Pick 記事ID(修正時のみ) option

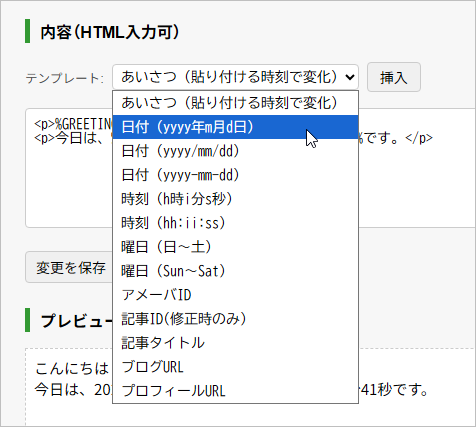pos(235,319)
